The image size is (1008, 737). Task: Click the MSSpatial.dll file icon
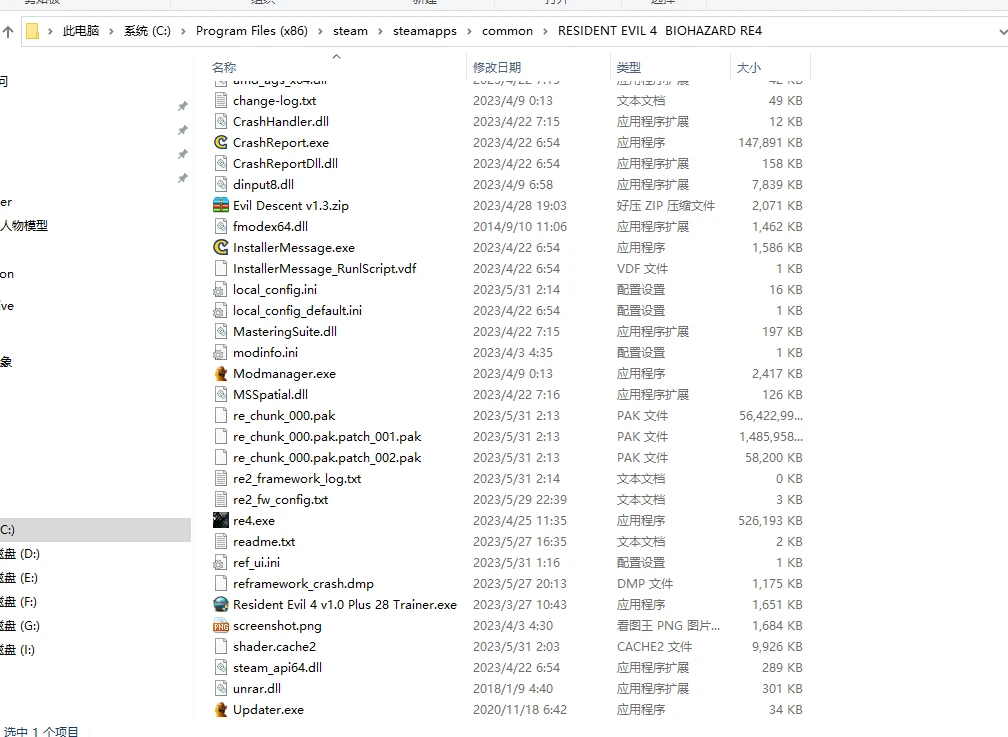pyautogui.click(x=220, y=394)
